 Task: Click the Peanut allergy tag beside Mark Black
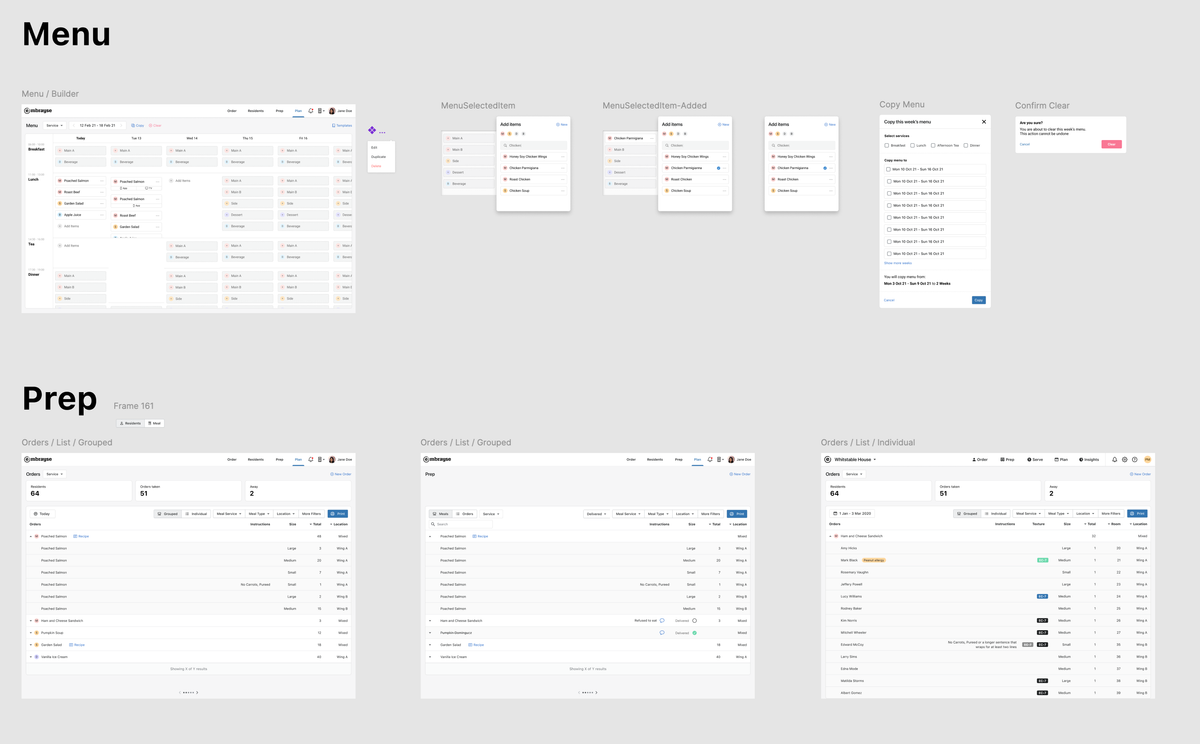(874, 560)
